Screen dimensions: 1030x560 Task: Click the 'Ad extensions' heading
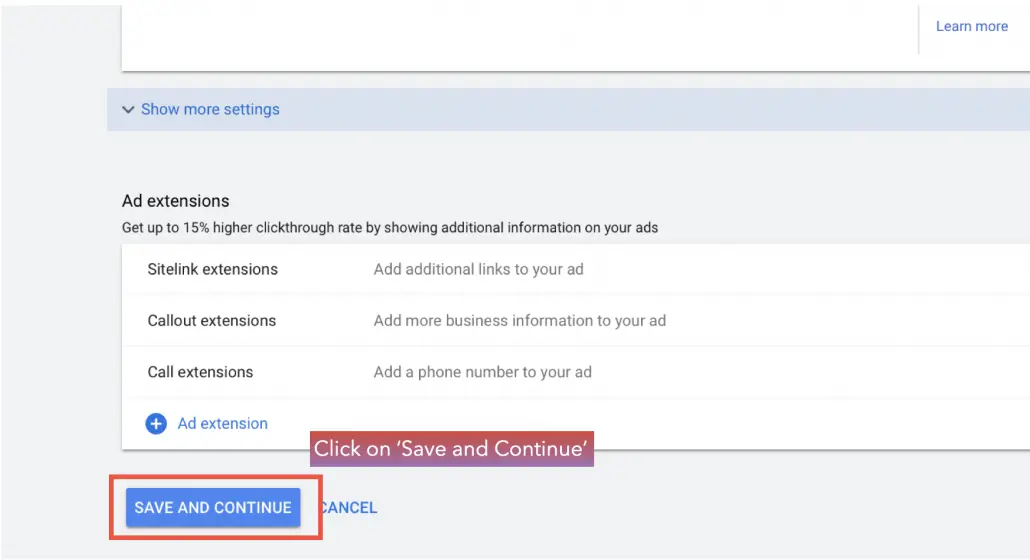pyautogui.click(x=175, y=201)
